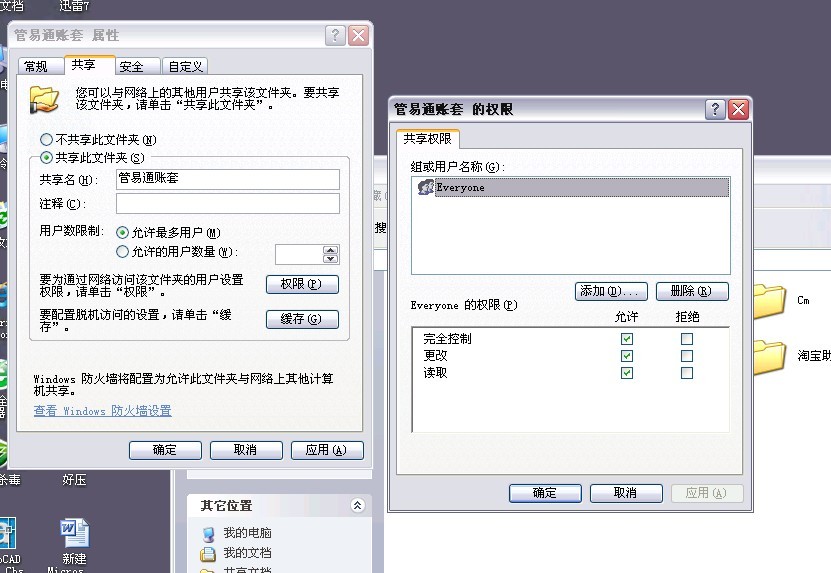Select 共享此文件夹 radio option
Image resolution: width=831 pixels, height=573 pixels.
[46, 158]
